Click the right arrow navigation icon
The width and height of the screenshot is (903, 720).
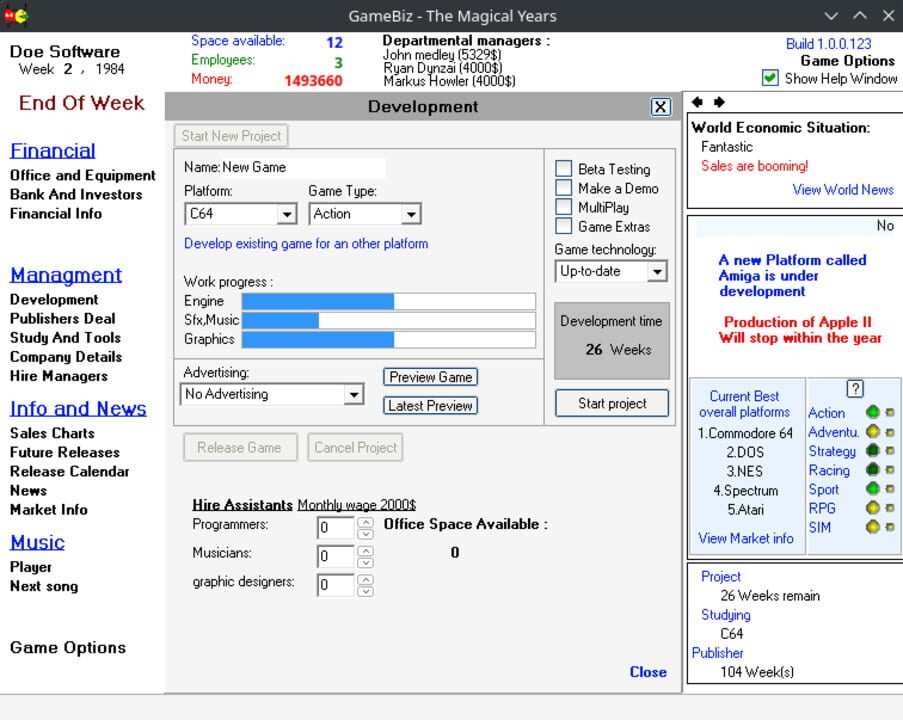tap(718, 102)
